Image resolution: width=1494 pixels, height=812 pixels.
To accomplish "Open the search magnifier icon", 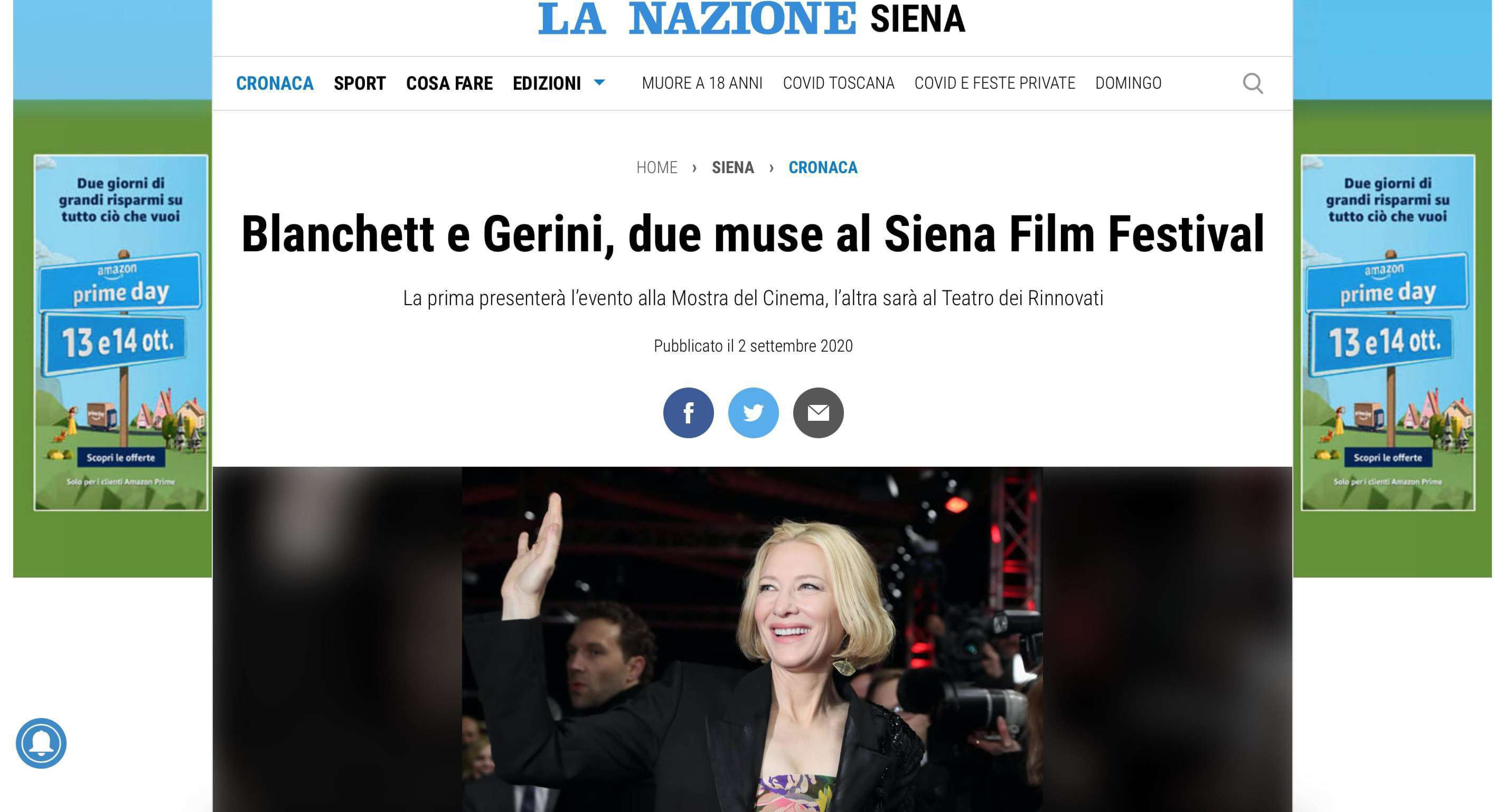I will [1253, 83].
